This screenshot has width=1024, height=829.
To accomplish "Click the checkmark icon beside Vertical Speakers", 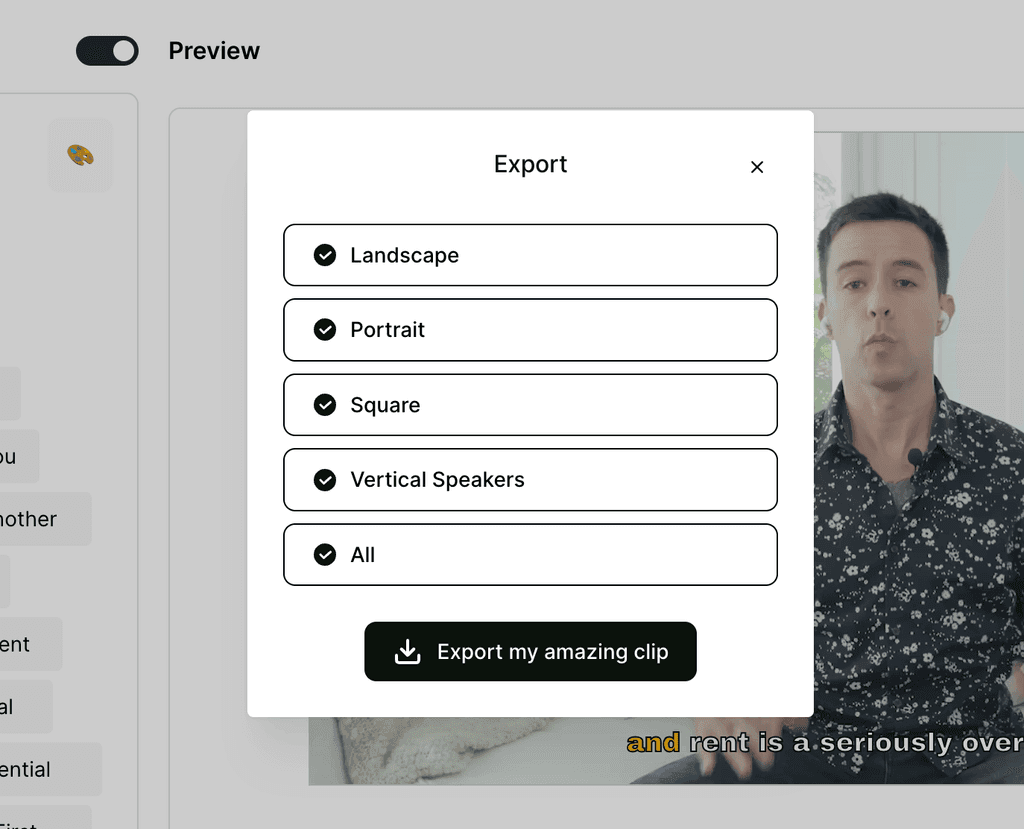I will (x=325, y=480).
